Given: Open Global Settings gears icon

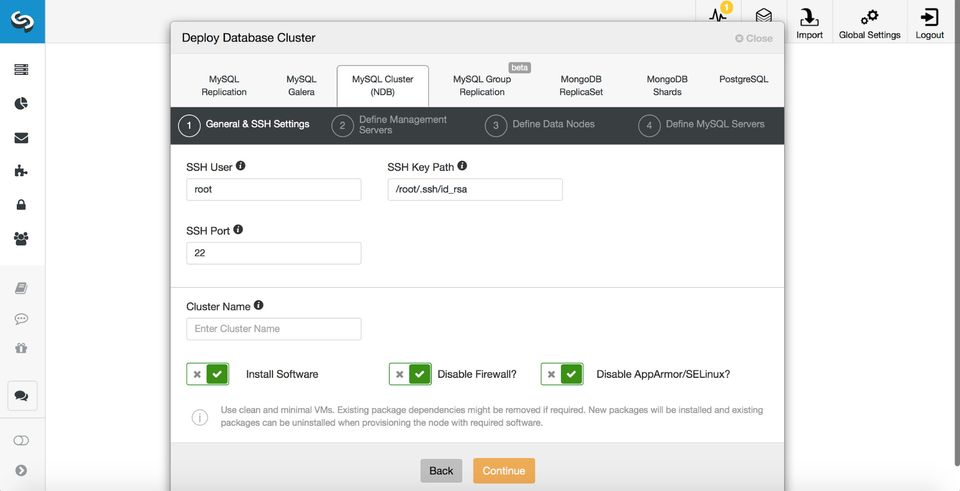Looking at the screenshot, I should tap(869, 17).
